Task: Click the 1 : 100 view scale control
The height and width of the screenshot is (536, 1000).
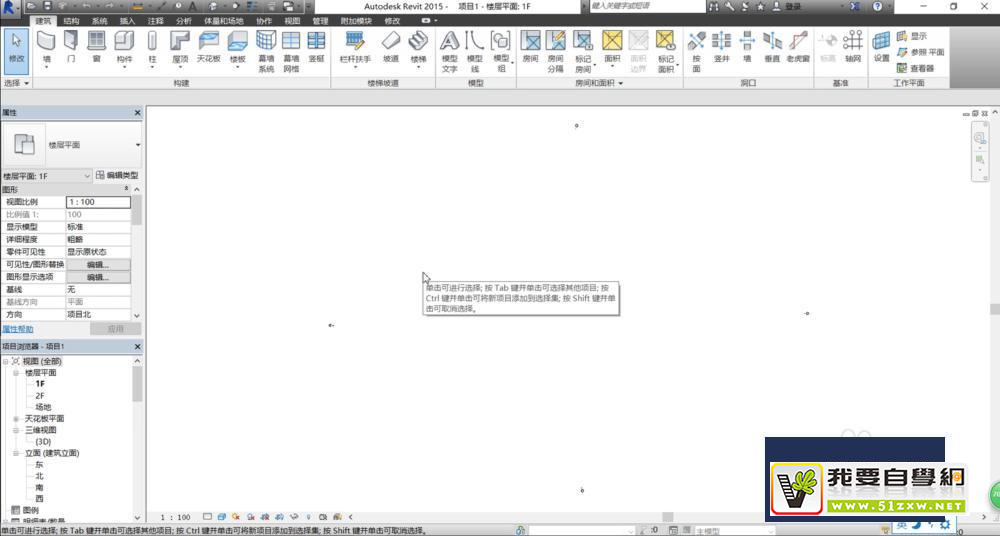Action: [175, 517]
